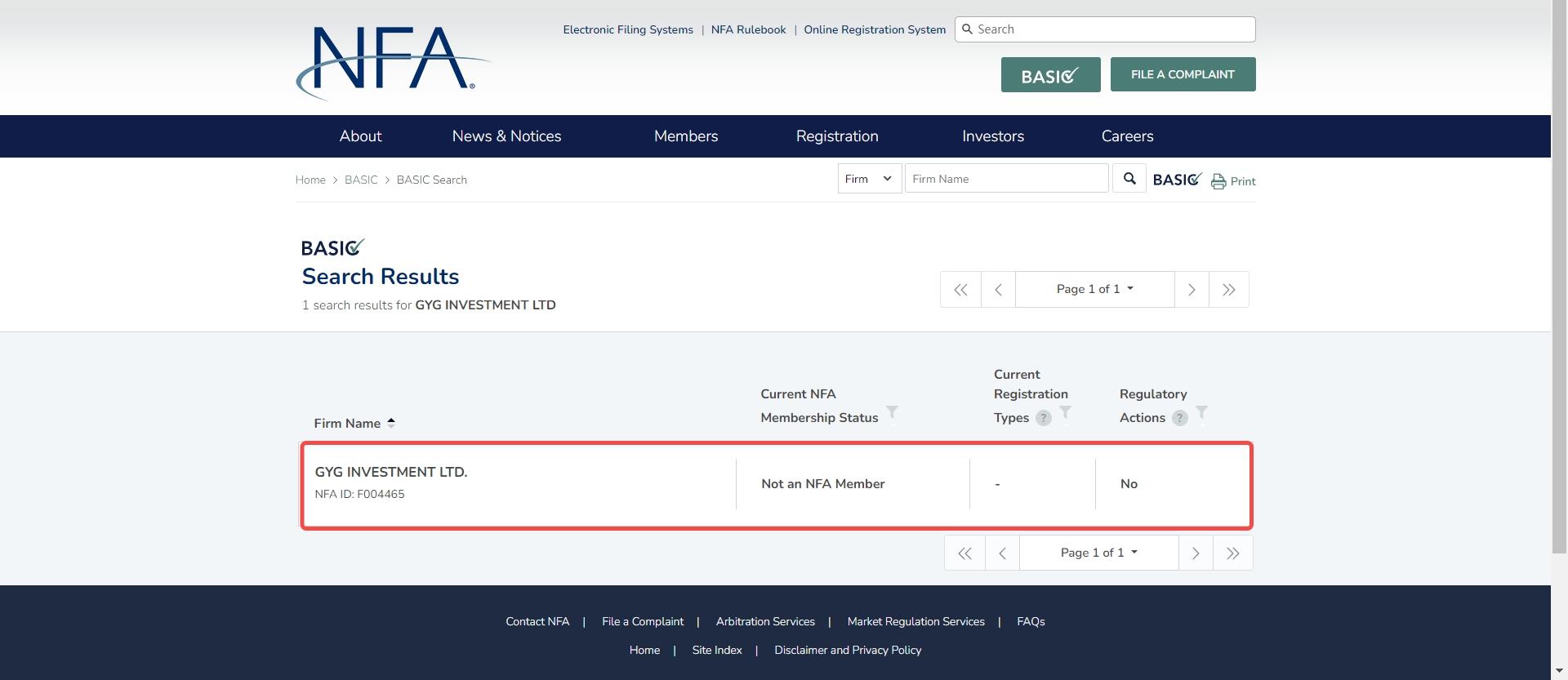Go to previous page in bottom pagination
Image resolution: width=1568 pixels, height=680 pixels.
point(1002,553)
